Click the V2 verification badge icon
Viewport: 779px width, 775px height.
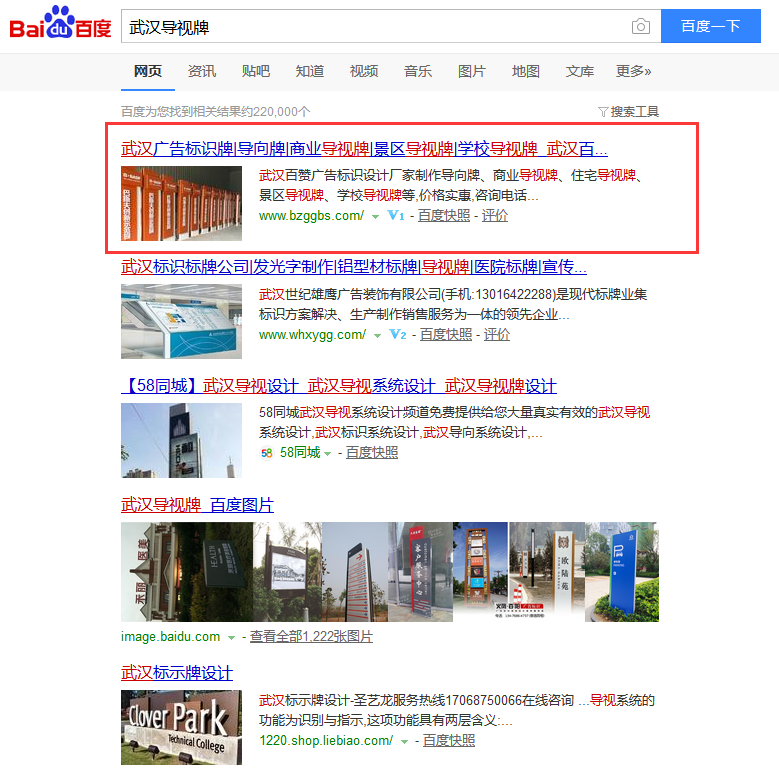tap(398, 335)
